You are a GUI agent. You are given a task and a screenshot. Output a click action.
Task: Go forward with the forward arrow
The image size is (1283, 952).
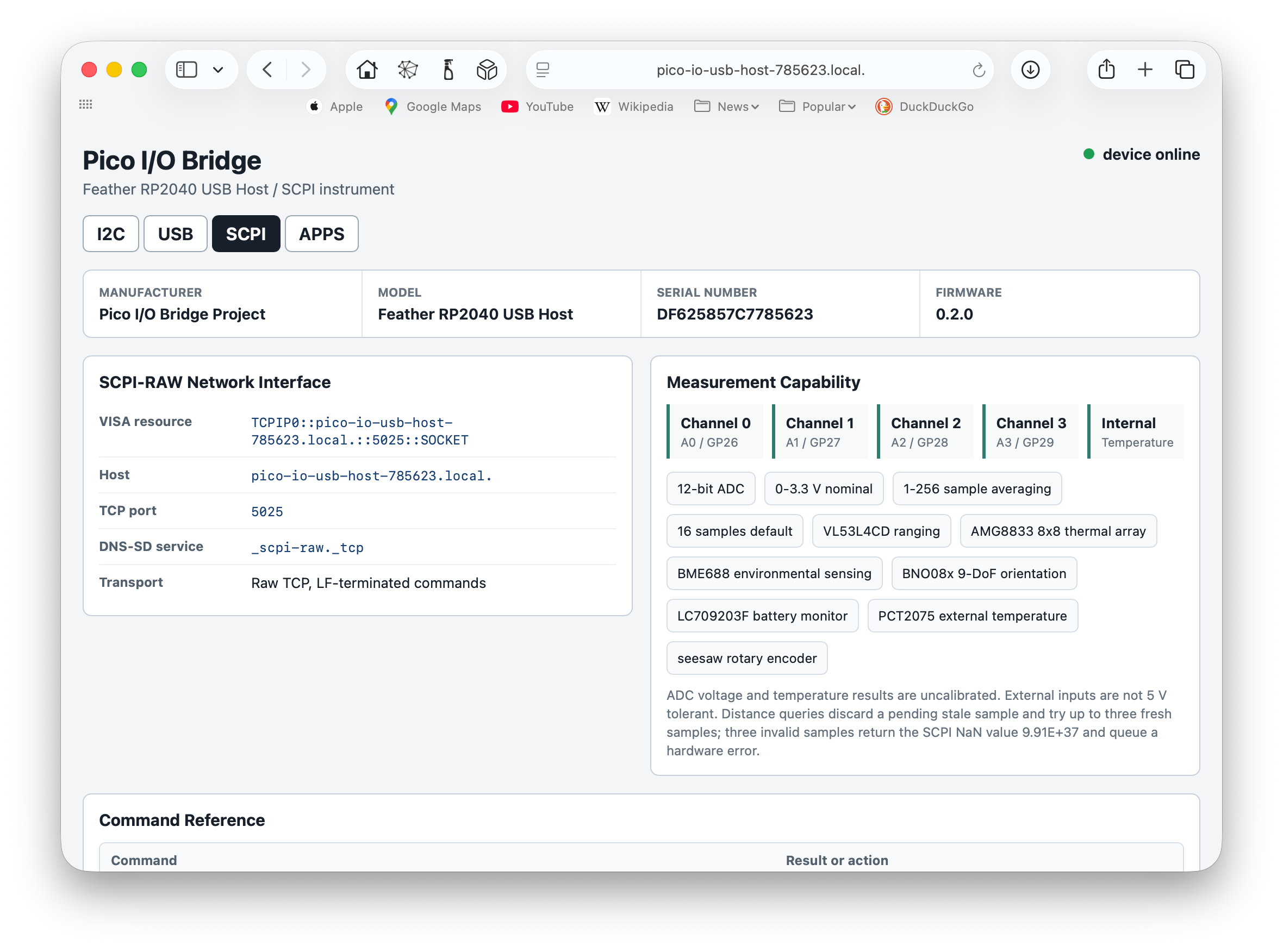[306, 70]
